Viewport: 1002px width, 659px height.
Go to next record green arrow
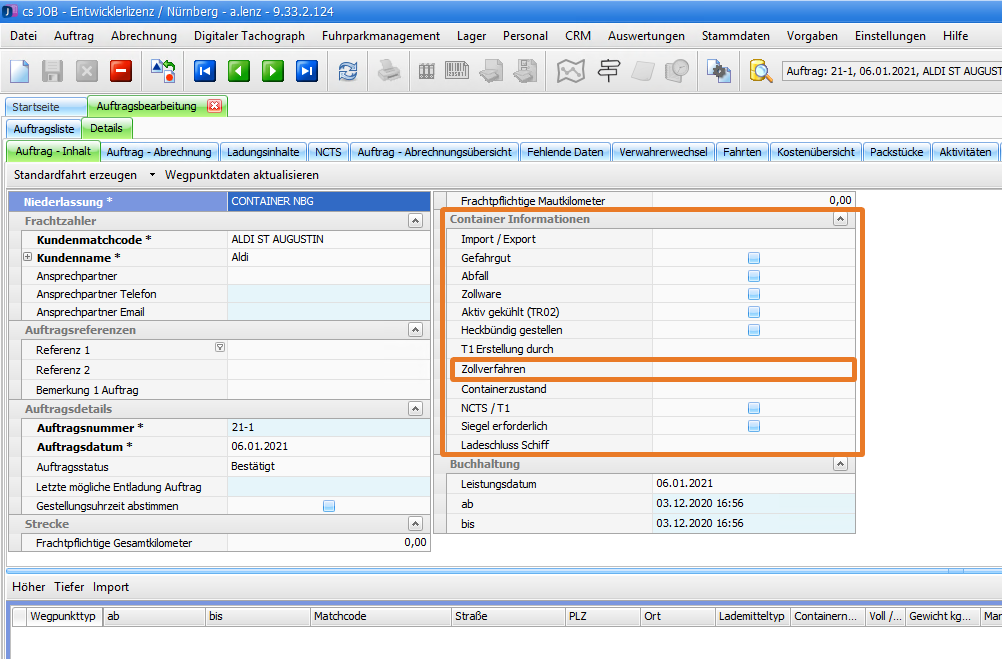point(273,71)
